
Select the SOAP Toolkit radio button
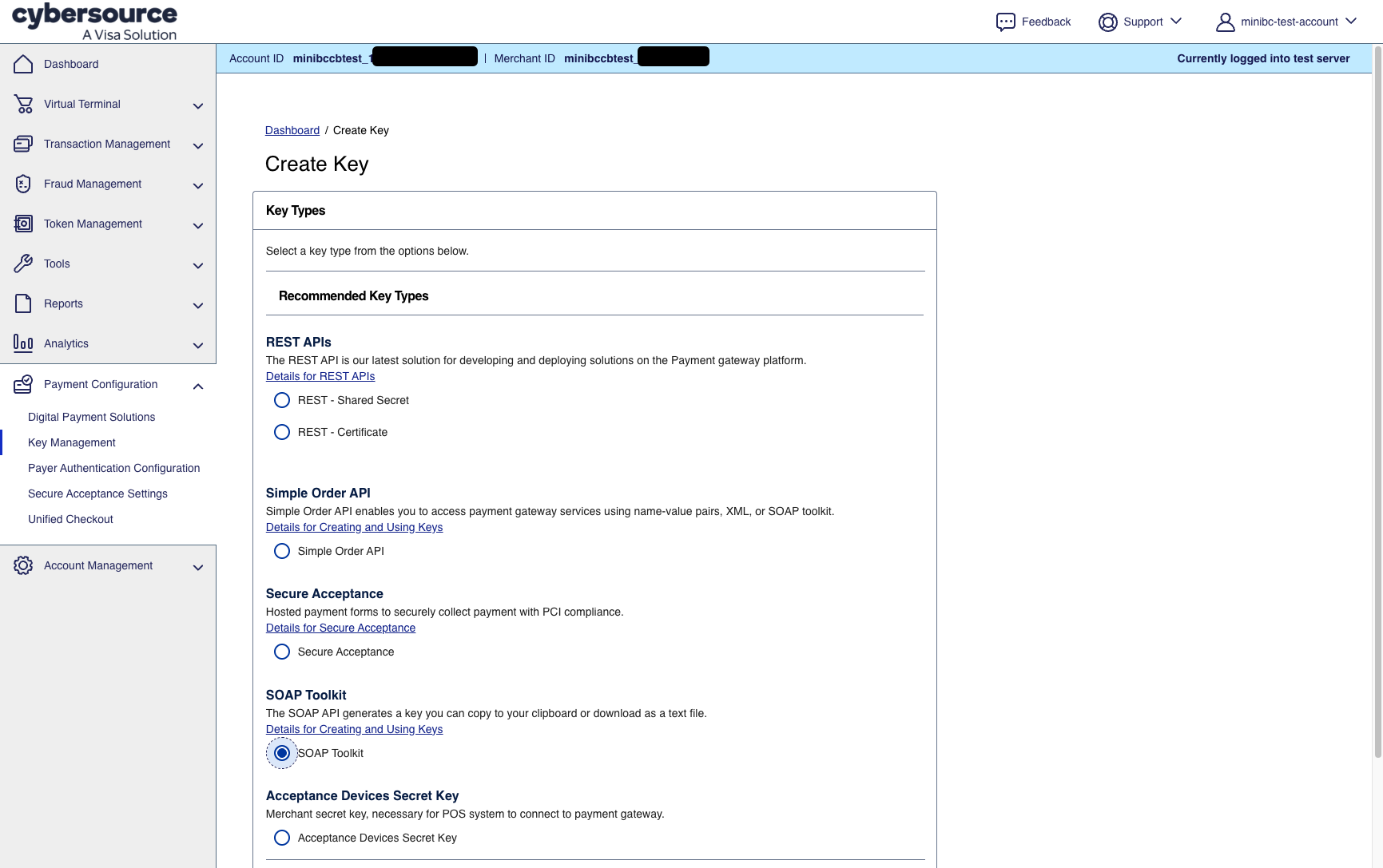point(282,753)
